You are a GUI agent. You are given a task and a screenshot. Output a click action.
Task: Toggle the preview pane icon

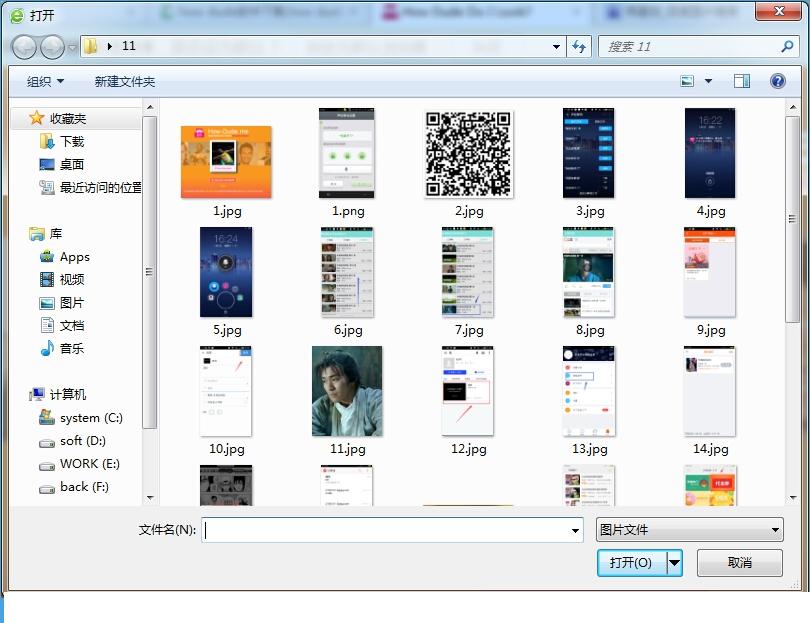(x=742, y=81)
